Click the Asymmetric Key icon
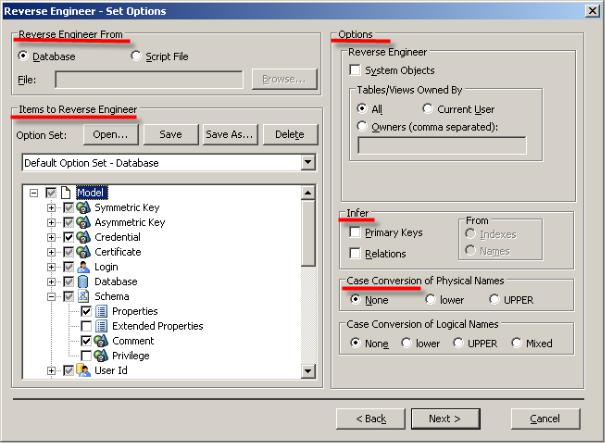 pyautogui.click(x=83, y=222)
